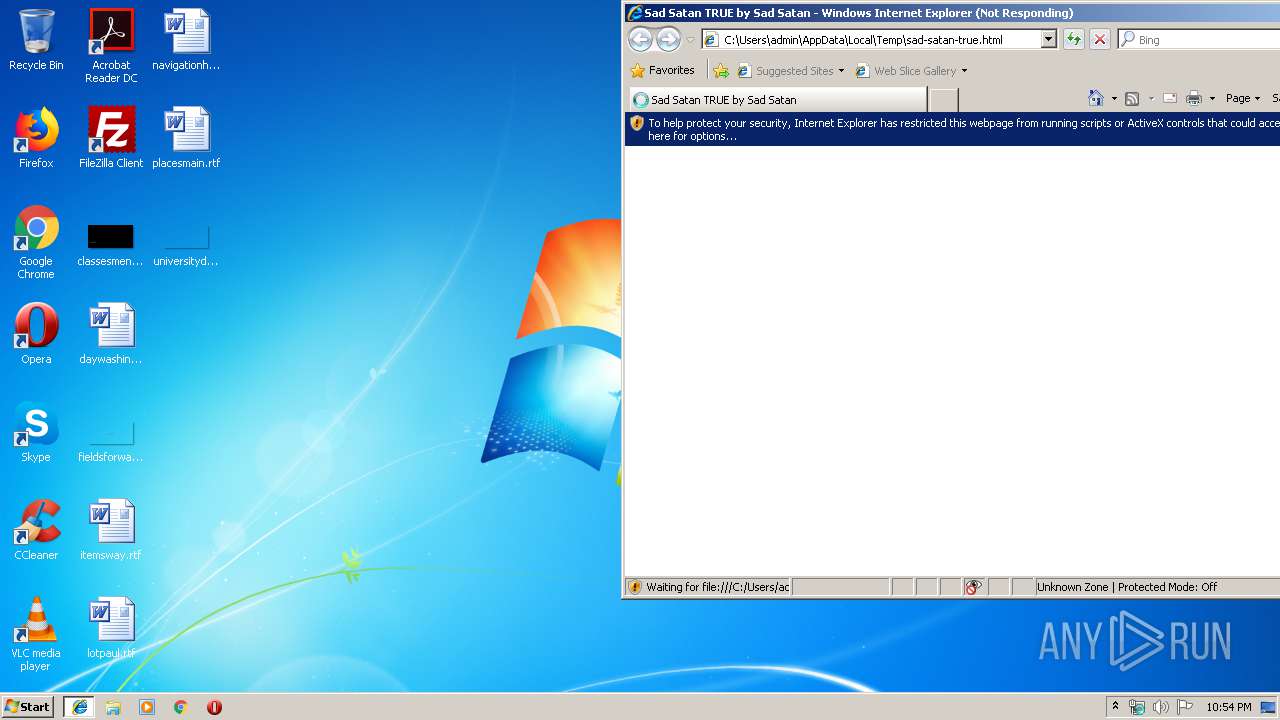
Task: Click the Internet Explorer taskbar button
Action: (x=80, y=707)
